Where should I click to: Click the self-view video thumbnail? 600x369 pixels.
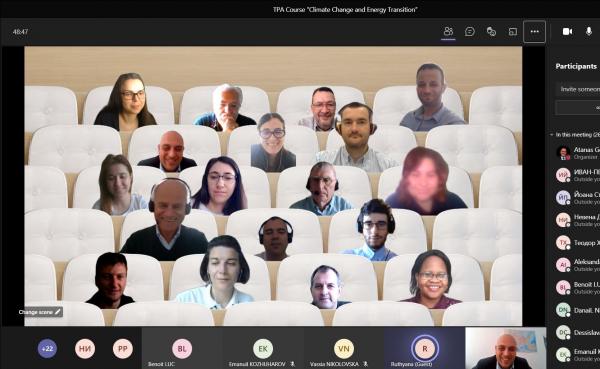tap(506, 348)
